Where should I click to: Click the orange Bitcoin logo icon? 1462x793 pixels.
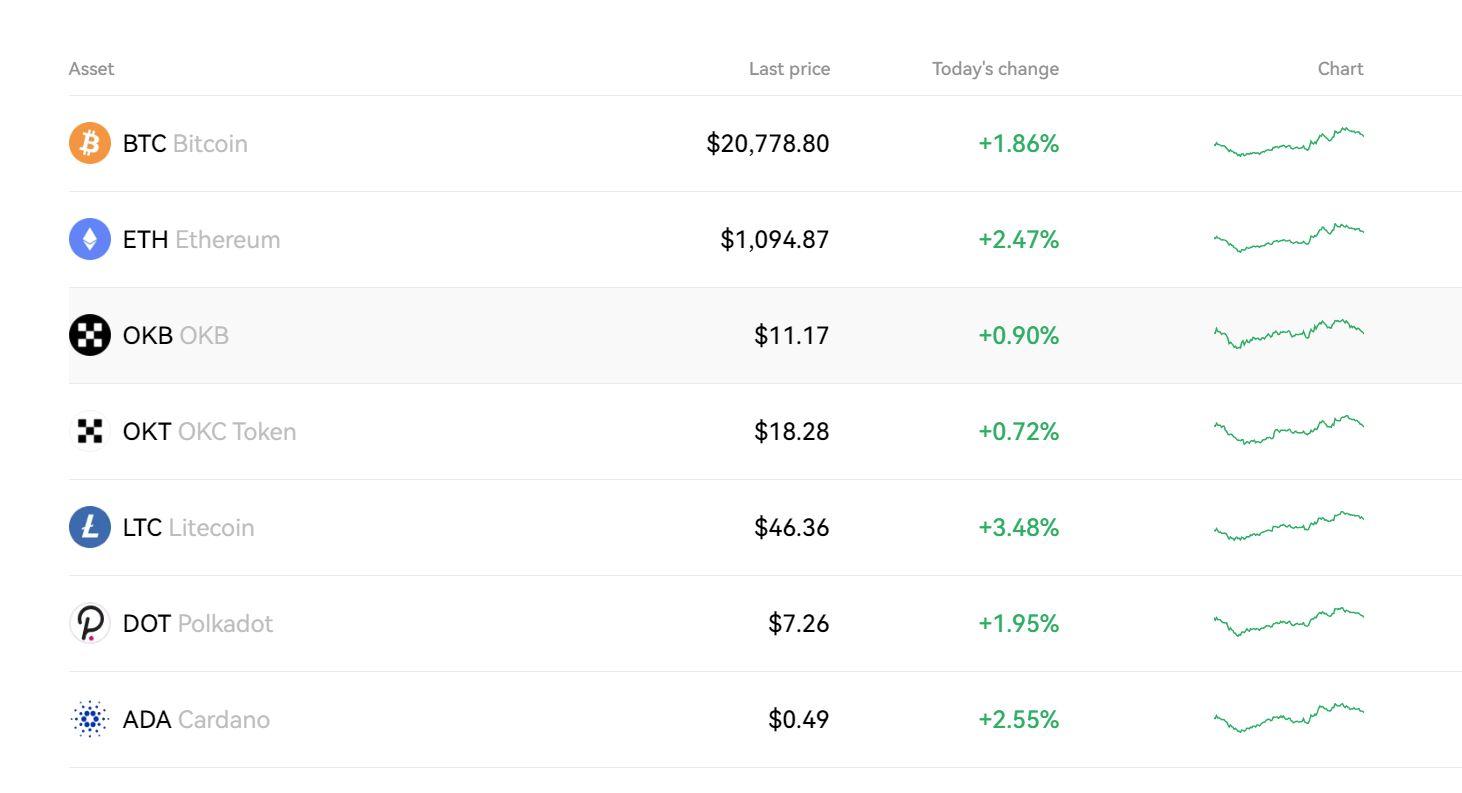(90, 143)
